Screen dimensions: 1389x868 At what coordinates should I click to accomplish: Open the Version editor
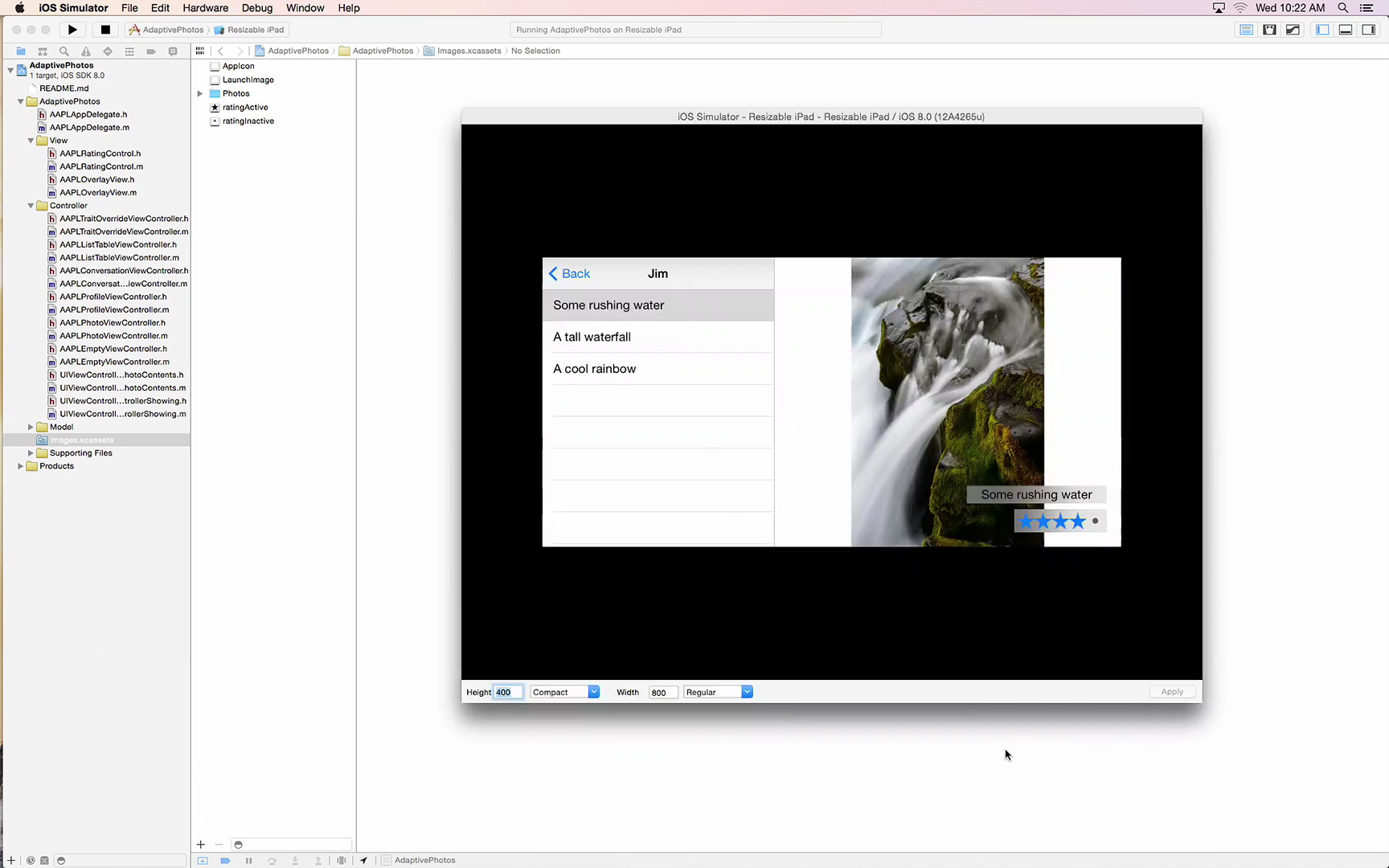tap(1293, 30)
